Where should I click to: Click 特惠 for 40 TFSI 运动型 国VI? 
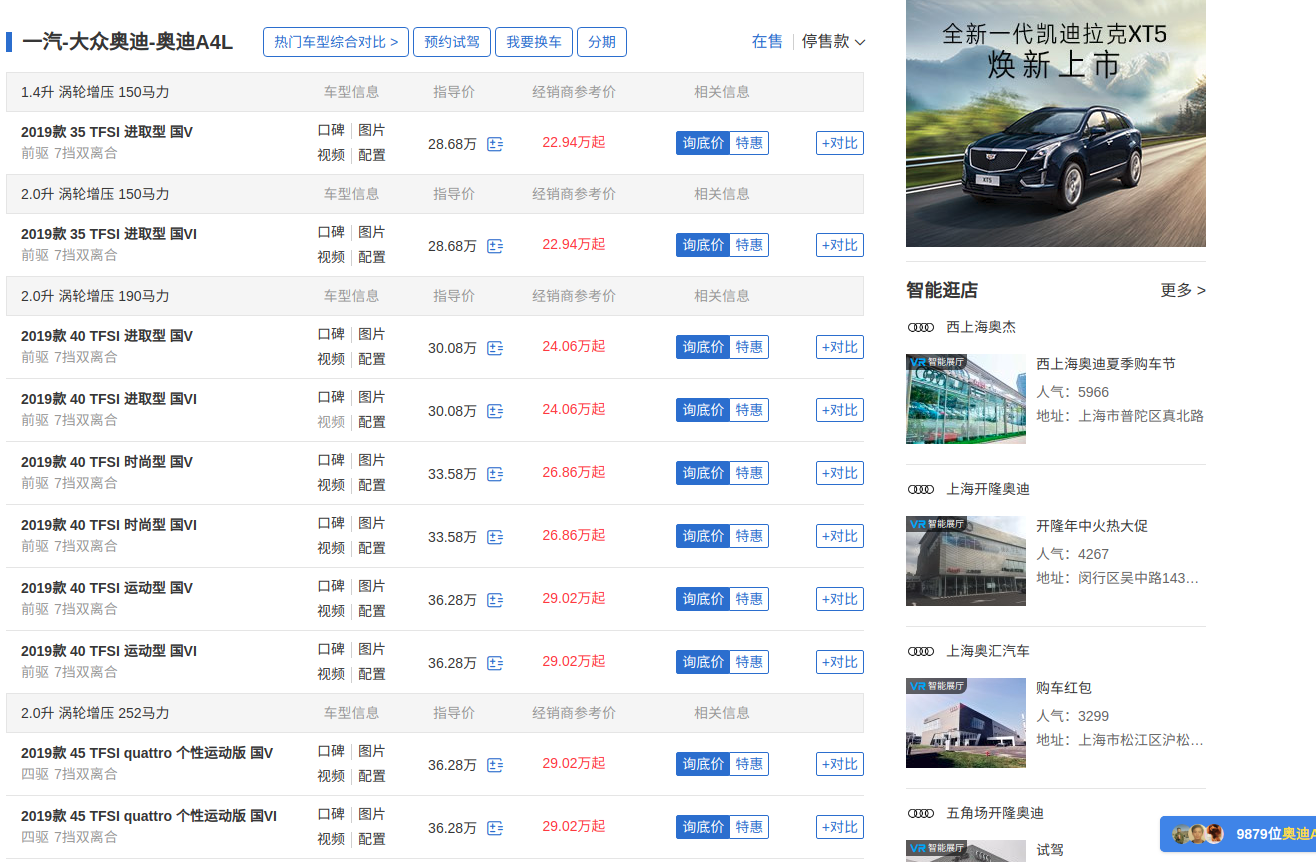pos(749,662)
